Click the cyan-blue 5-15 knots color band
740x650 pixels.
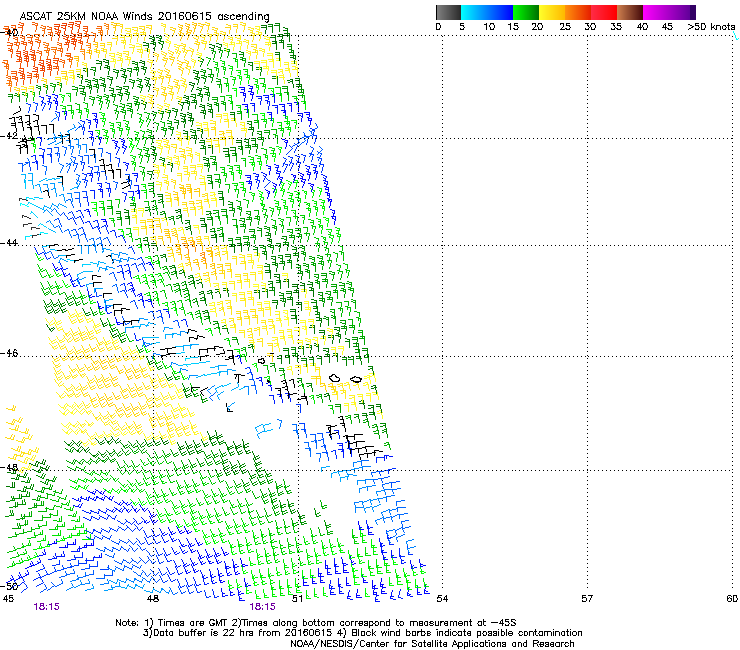pos(487,12)
